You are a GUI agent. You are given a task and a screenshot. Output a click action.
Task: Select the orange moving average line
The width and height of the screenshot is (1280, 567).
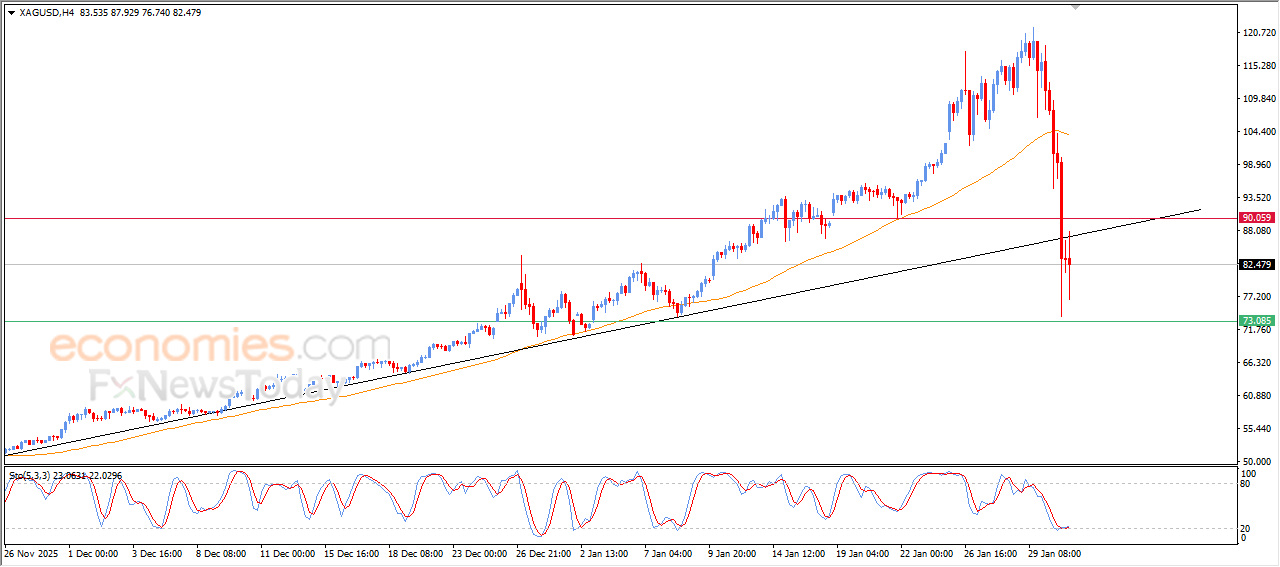[x=800, y=263]
